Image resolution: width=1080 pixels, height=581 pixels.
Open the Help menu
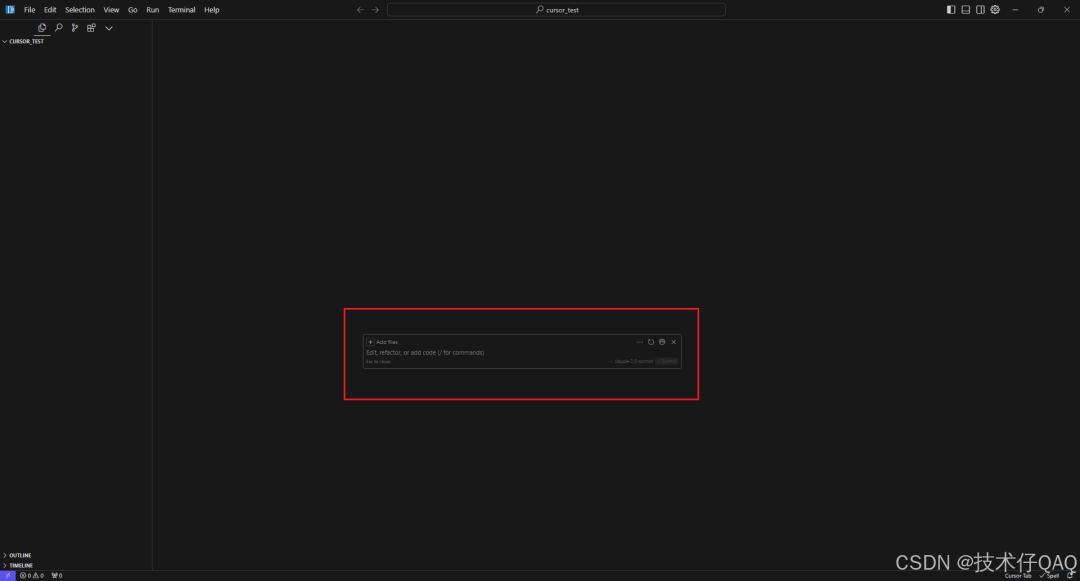coord(211,10)
